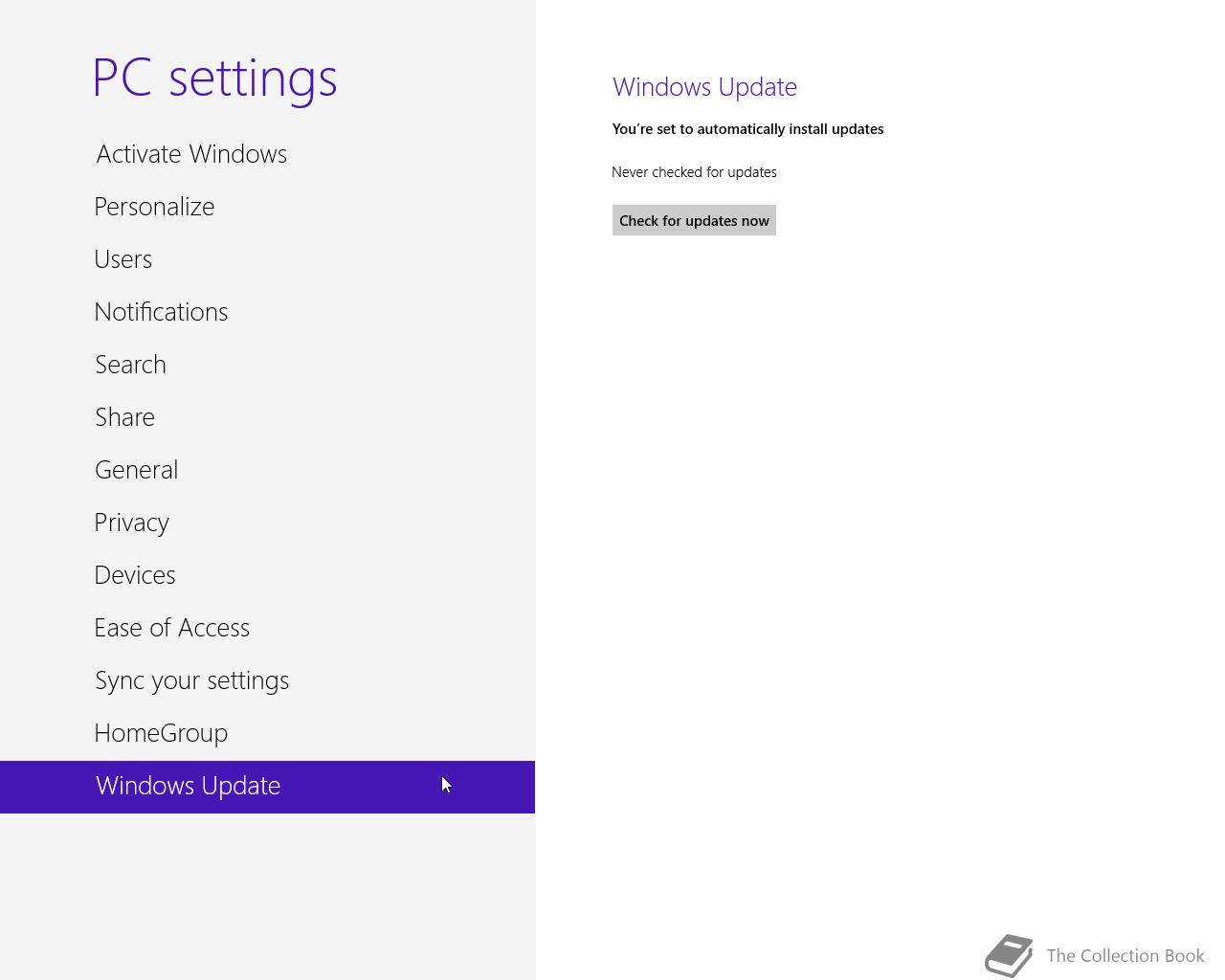This screenshot has width=1225, height=980.
Task: Open Privacy settings
Action: coord(267,523)
